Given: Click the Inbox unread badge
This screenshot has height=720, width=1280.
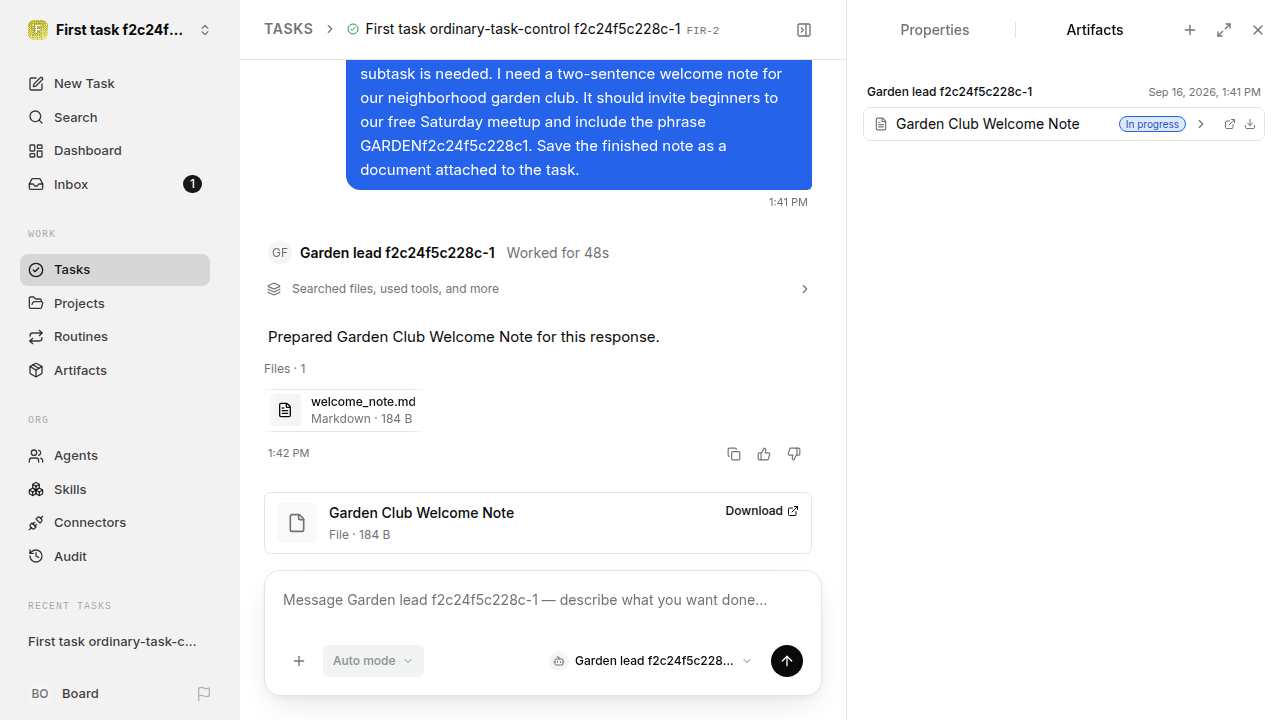Looking at the screenshot, I should 192,184.
